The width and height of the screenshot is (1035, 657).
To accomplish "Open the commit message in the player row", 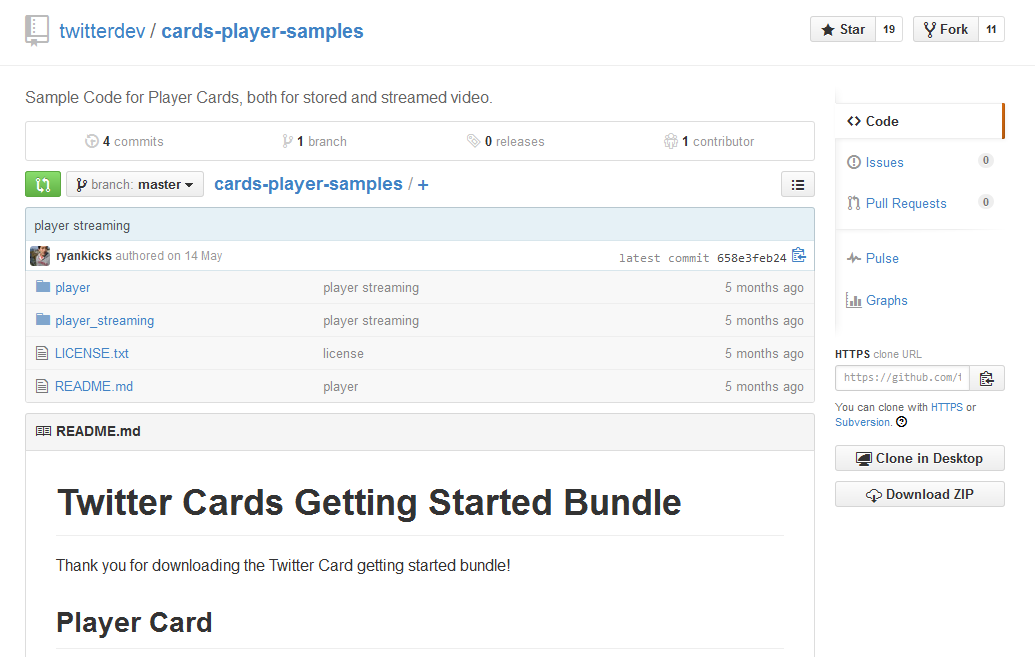I will pos(371,288).
